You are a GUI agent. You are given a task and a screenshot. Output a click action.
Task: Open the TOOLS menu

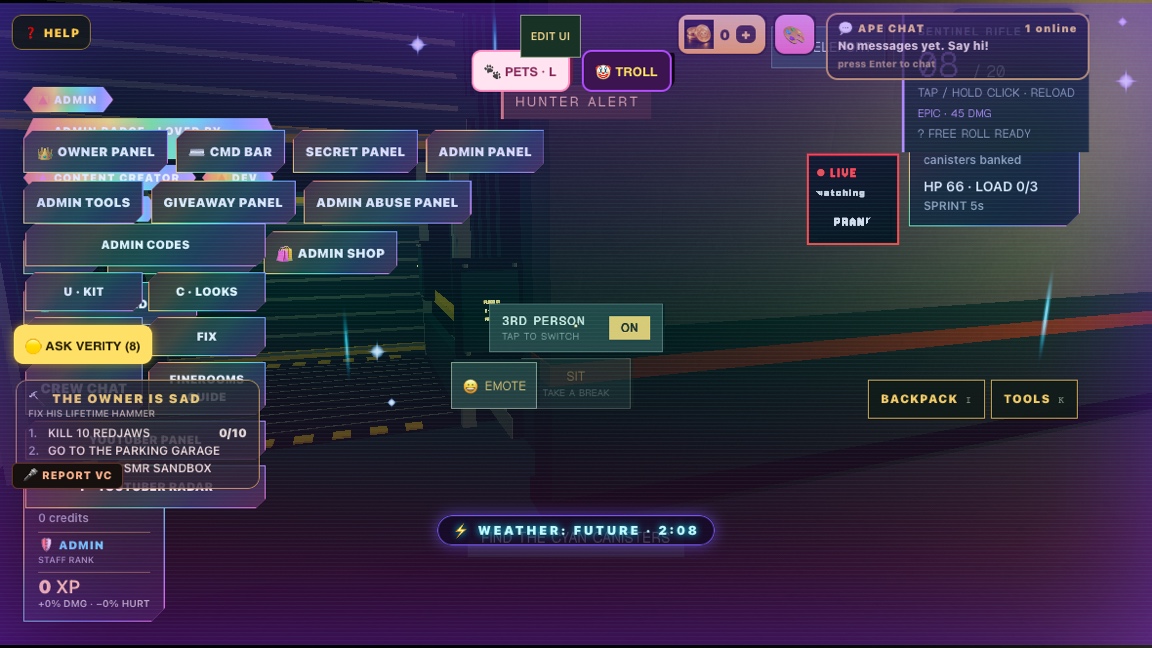coord(1034,399)
